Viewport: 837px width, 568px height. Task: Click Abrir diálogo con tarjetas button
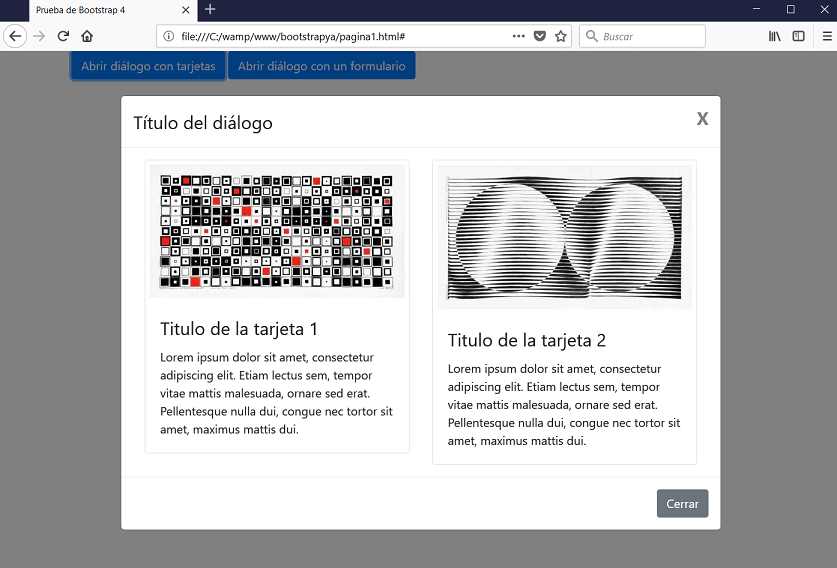pos(148,66)
